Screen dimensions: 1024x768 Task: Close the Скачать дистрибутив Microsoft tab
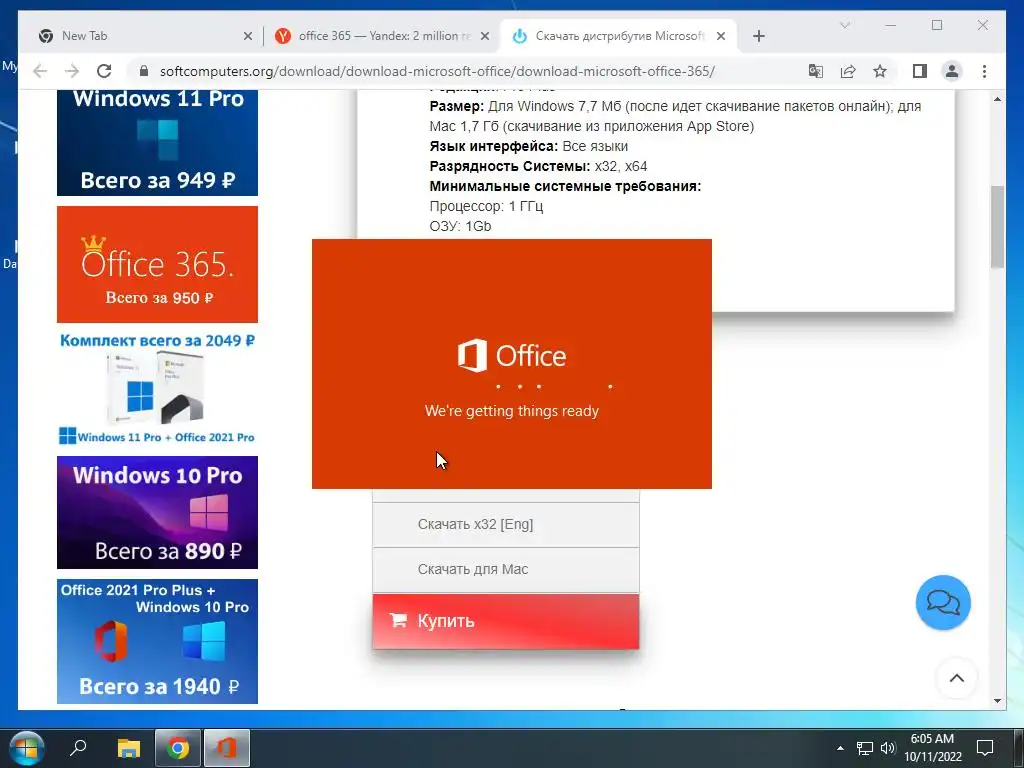721,36
